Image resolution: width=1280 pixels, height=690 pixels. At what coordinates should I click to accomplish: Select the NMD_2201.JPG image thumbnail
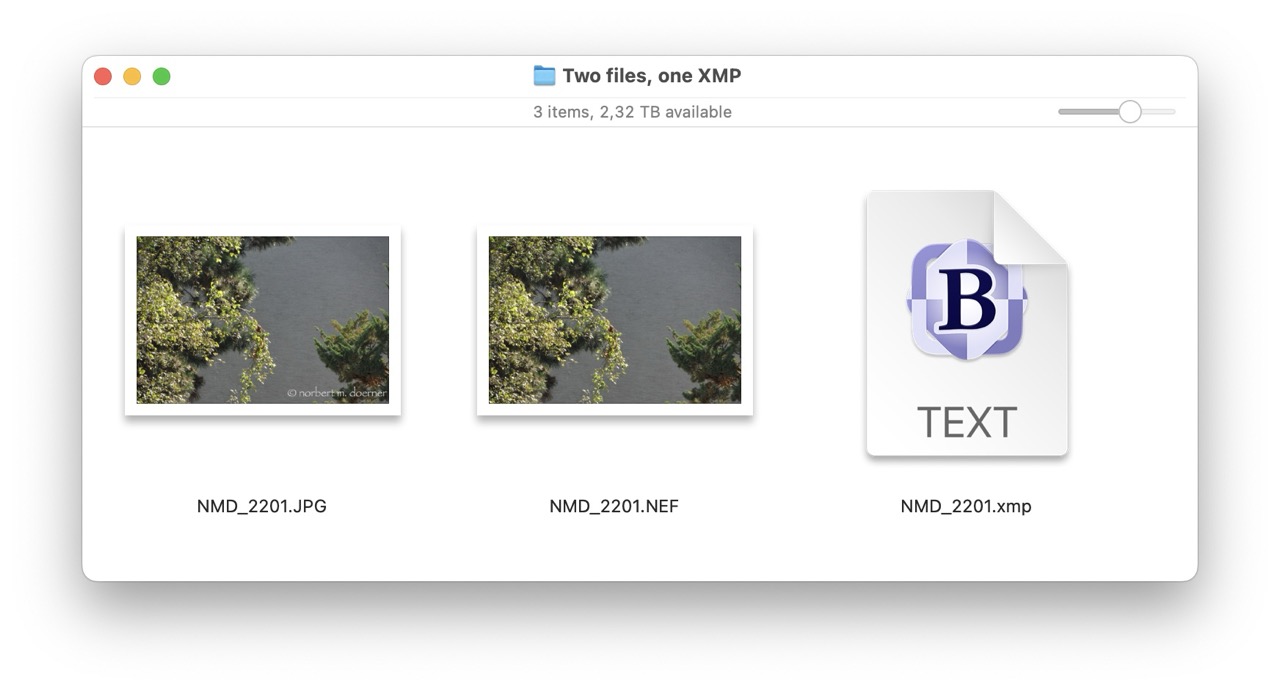click(x=263, y=320)
